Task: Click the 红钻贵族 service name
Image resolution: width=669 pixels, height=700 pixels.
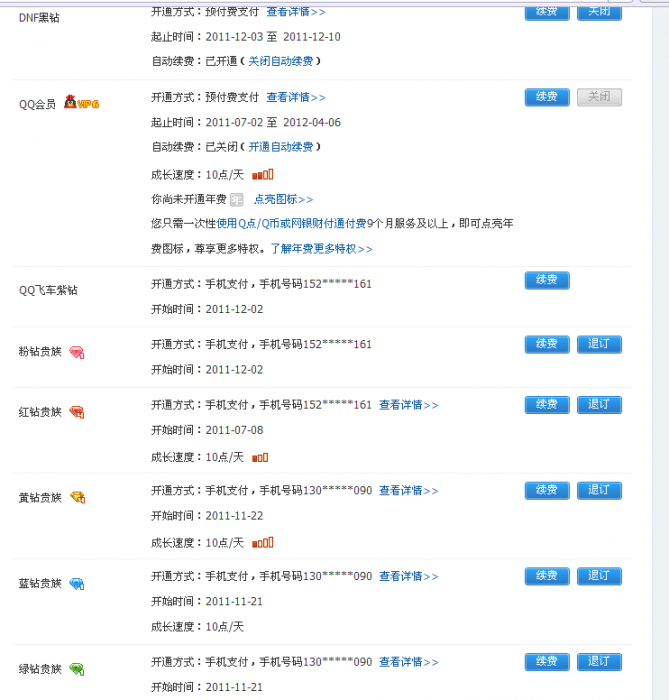Action: point(40,412)
